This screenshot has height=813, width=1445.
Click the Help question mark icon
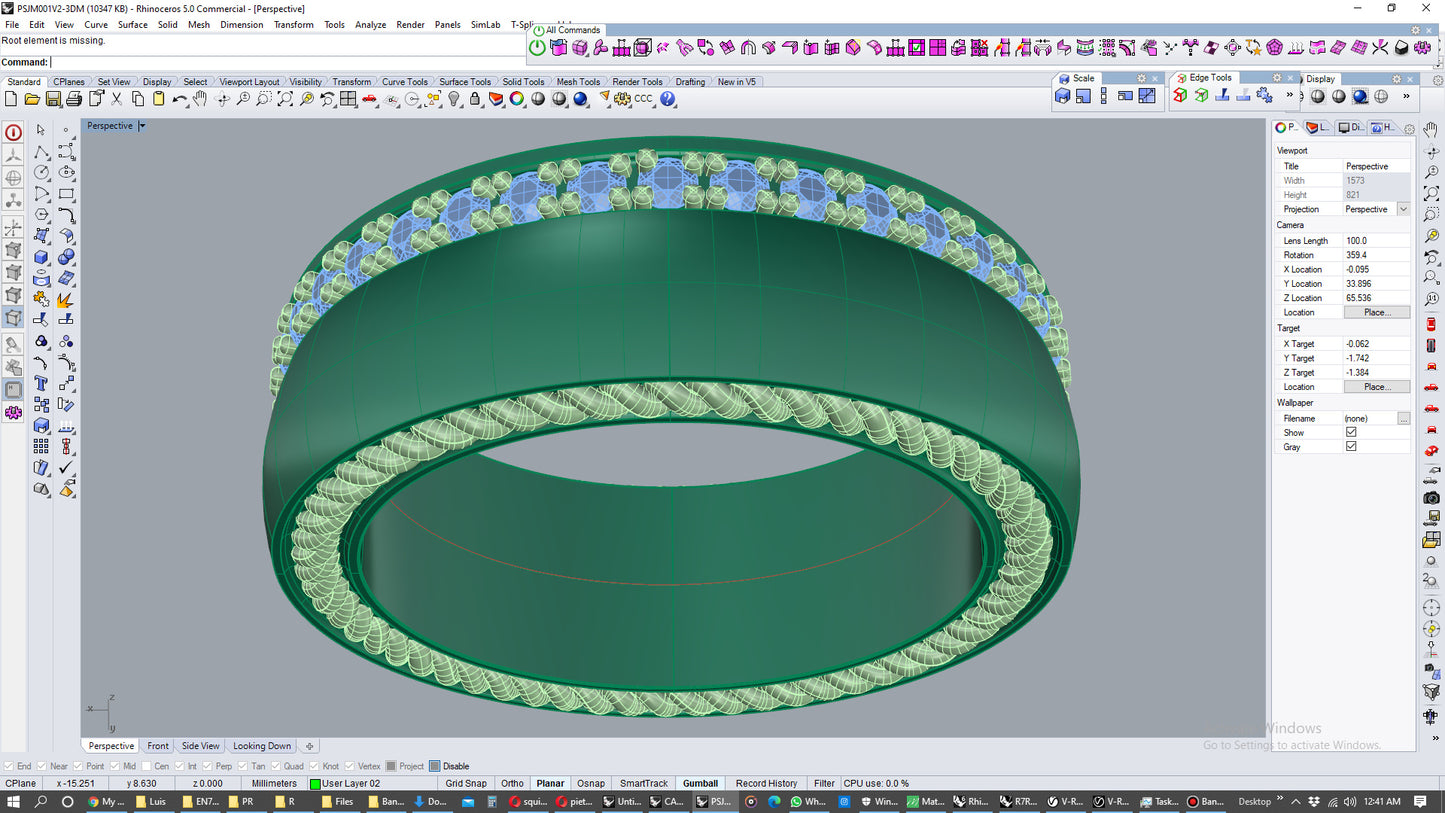pyautogui.click(x=668, y=99)
